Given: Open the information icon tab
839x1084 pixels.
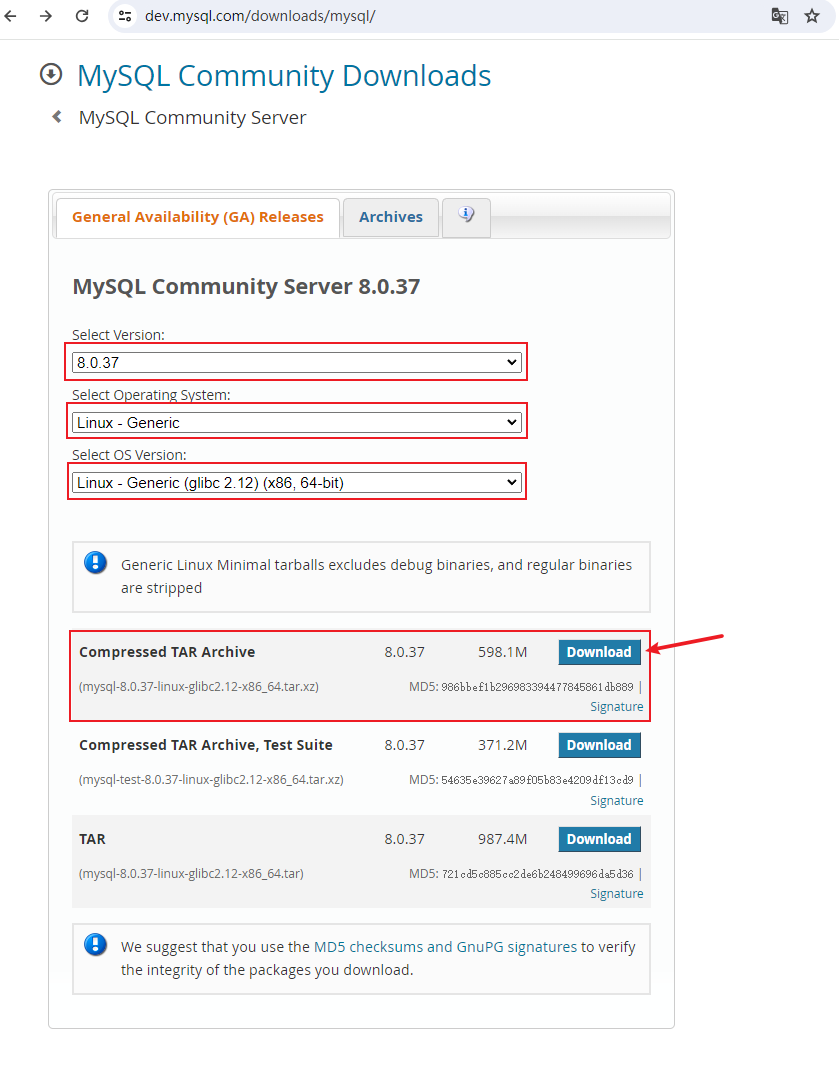Looking at the screenshot, I should tap(466, 217).
